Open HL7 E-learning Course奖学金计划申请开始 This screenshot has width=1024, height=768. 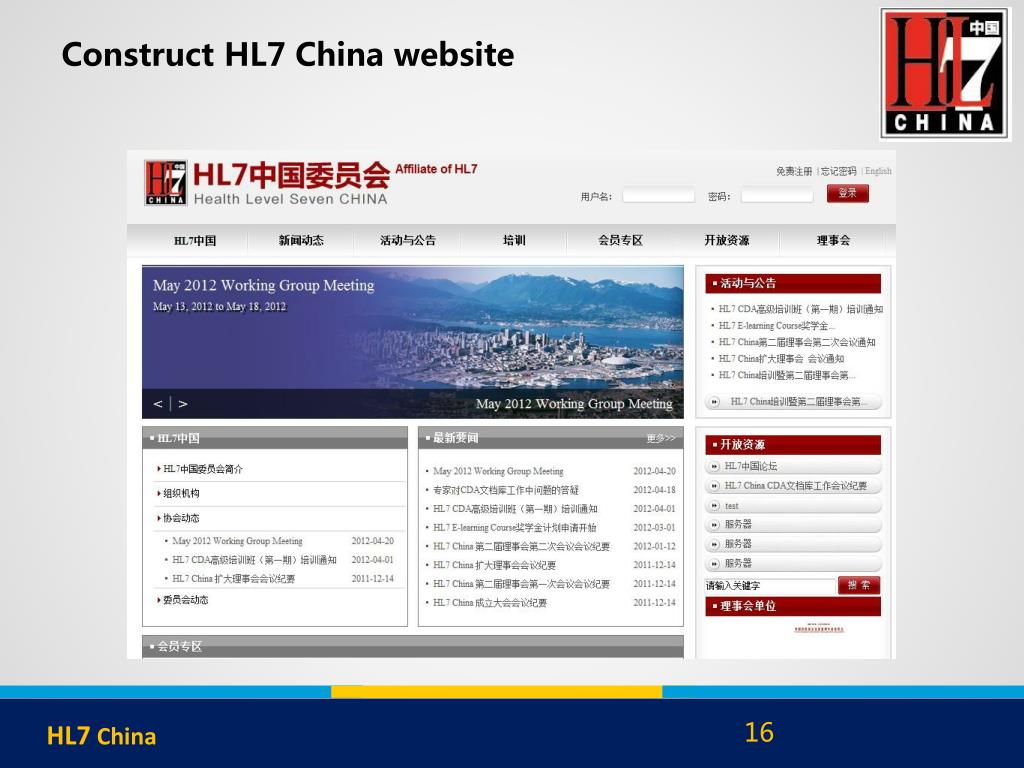click(515, 528)
